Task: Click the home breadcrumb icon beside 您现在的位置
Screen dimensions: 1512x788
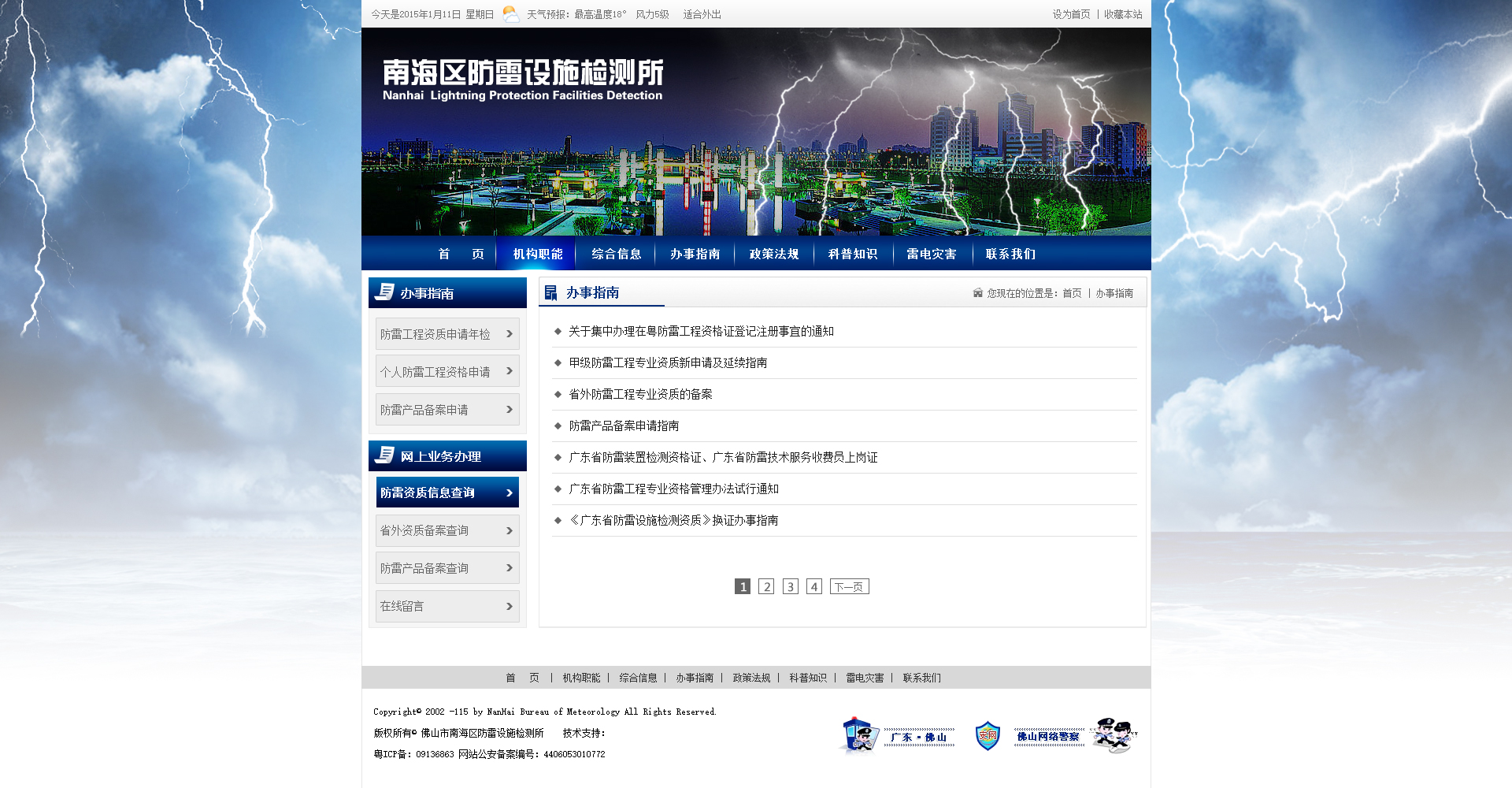Action: click(977, 293)
